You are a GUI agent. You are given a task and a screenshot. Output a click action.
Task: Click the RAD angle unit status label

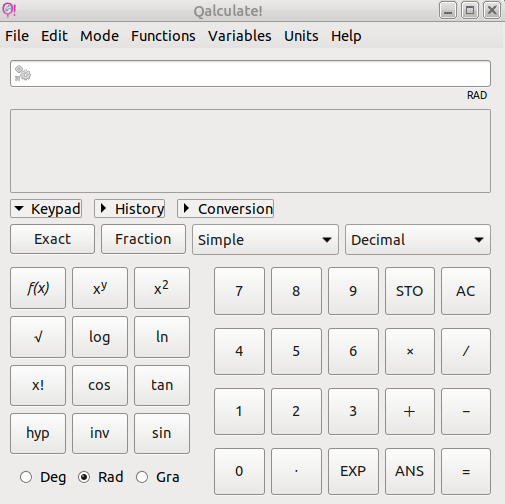tap(477, 95)
